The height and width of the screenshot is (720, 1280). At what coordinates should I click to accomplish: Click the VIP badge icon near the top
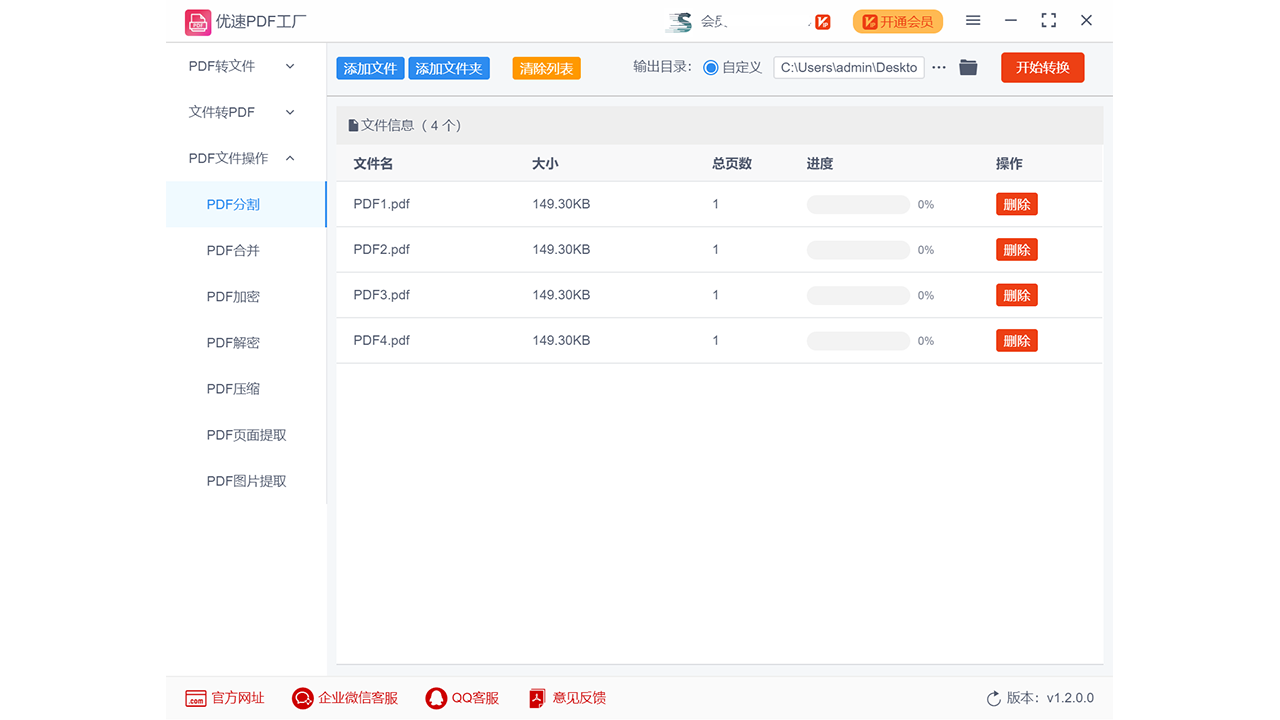tap(820, 21)
